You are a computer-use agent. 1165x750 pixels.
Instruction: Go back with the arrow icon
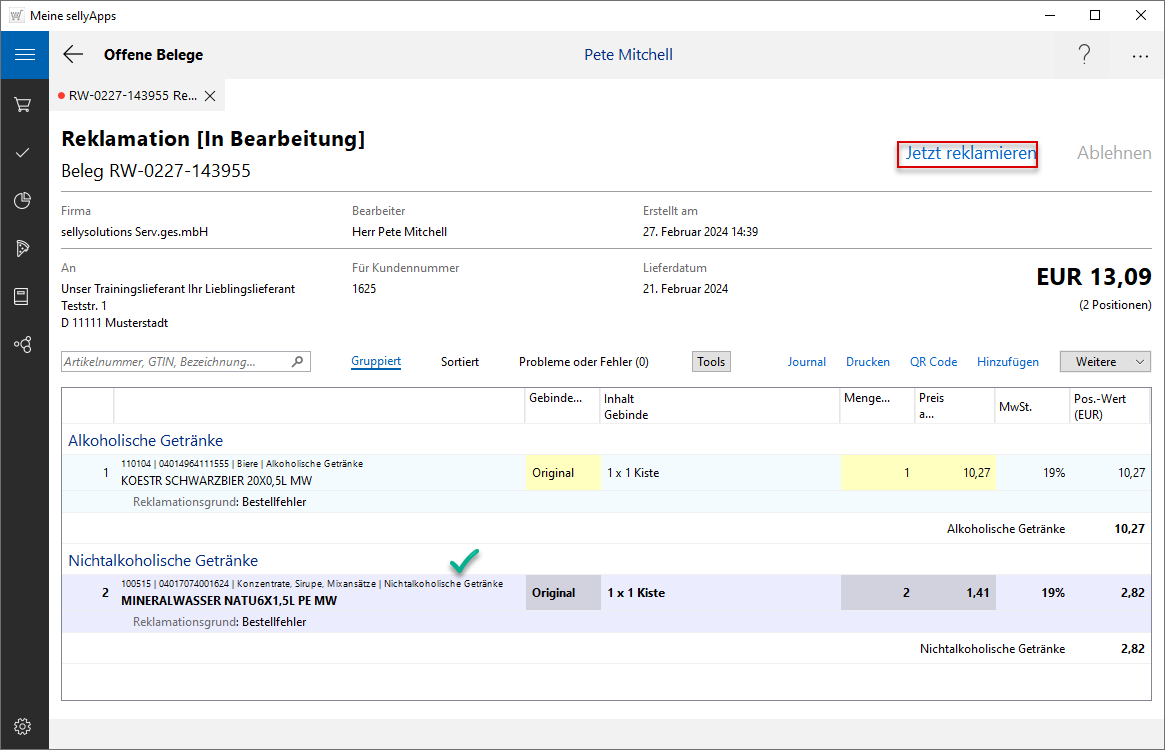point(73,55)
